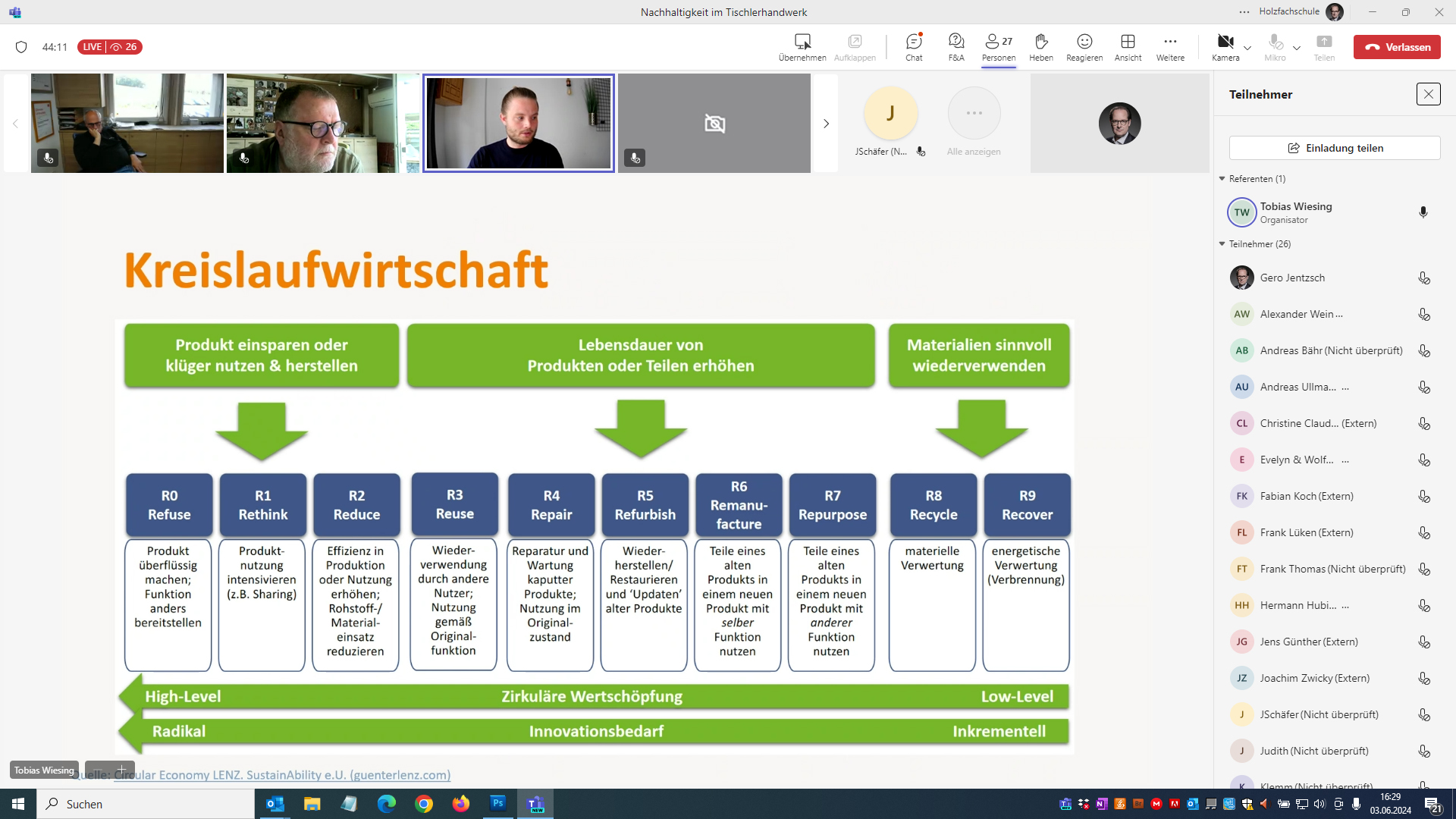
Task: Show next video thumbnails with right arrow
Action: point(827,124)
